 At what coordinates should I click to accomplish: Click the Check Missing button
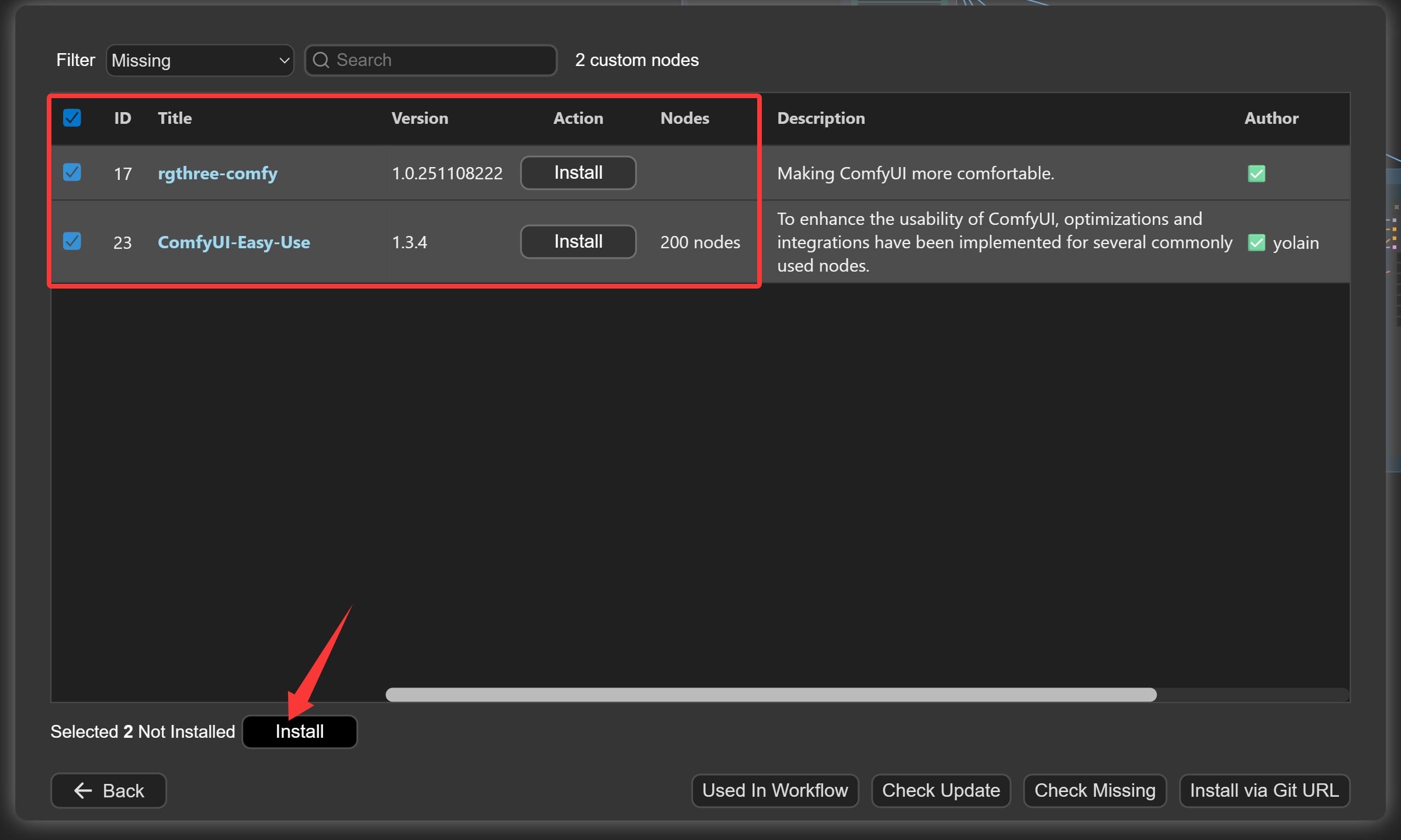pyautogui.click(x=1094, y=790)
